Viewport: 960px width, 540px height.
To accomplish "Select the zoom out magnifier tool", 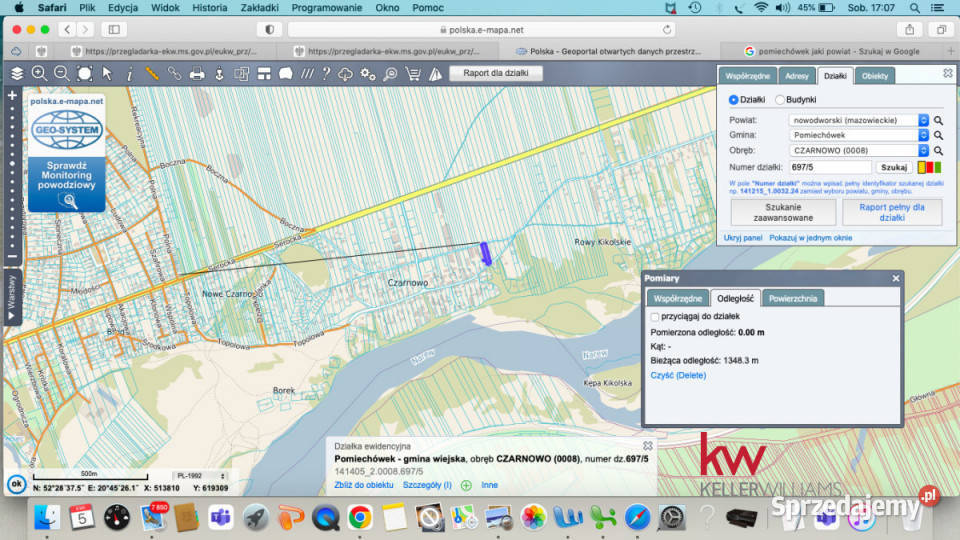I will pyautogui.click(x=61, y=73).
